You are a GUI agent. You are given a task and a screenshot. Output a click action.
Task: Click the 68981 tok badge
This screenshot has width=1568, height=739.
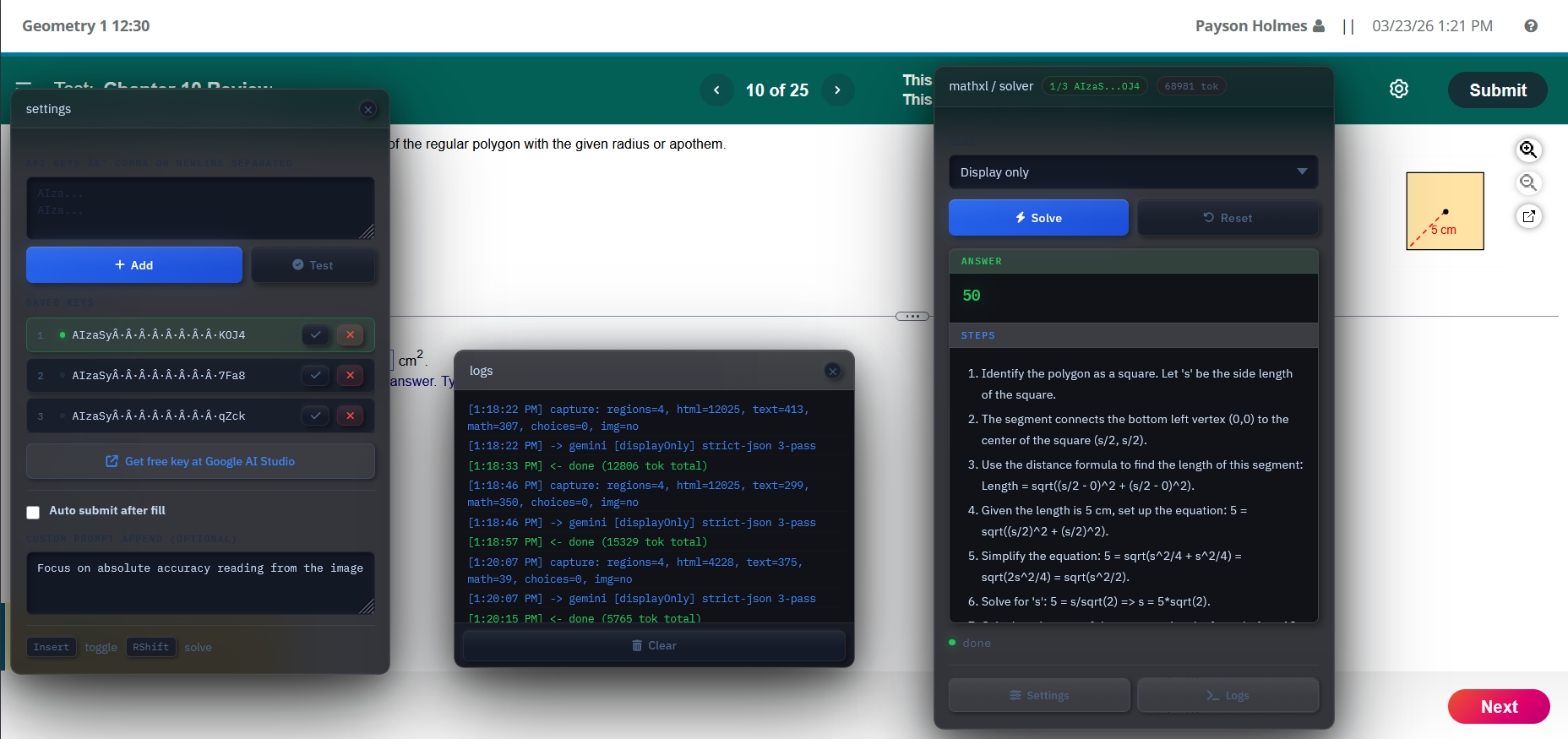(x=1191, y=86)
